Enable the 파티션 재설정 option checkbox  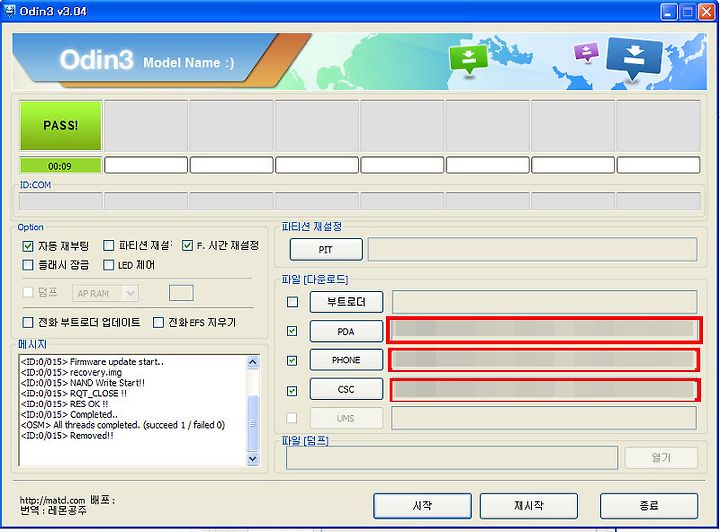[x=108, y=246]
